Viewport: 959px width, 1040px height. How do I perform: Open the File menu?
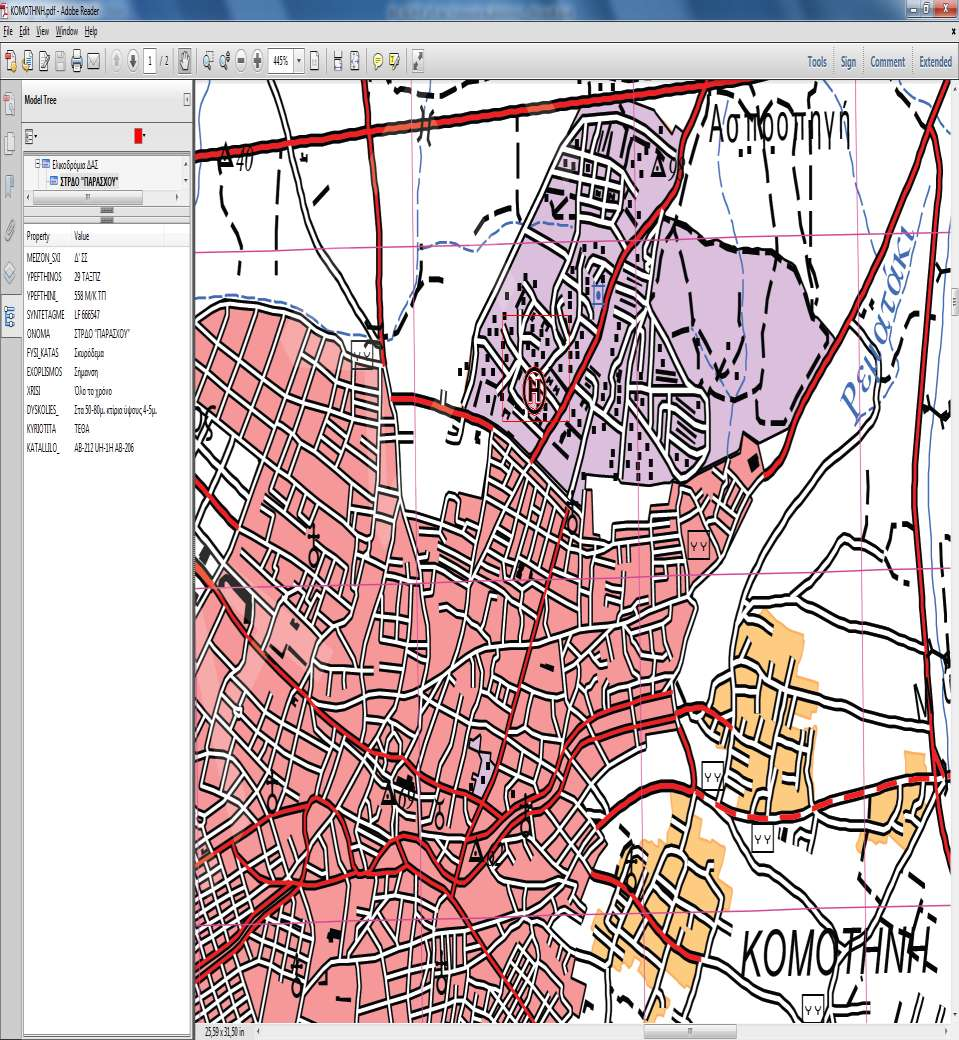point(8,31)
